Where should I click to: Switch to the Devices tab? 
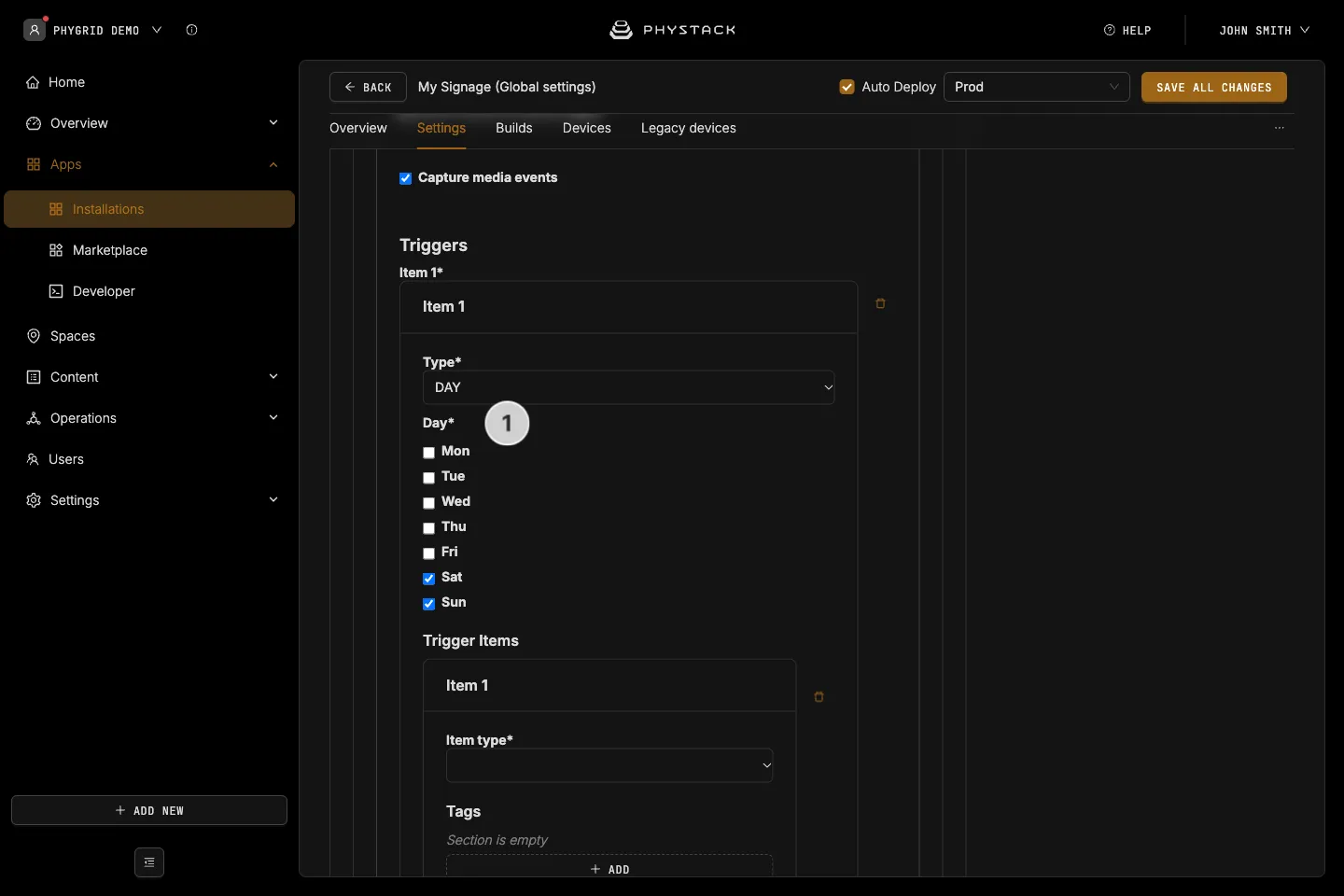coord(587,128)
